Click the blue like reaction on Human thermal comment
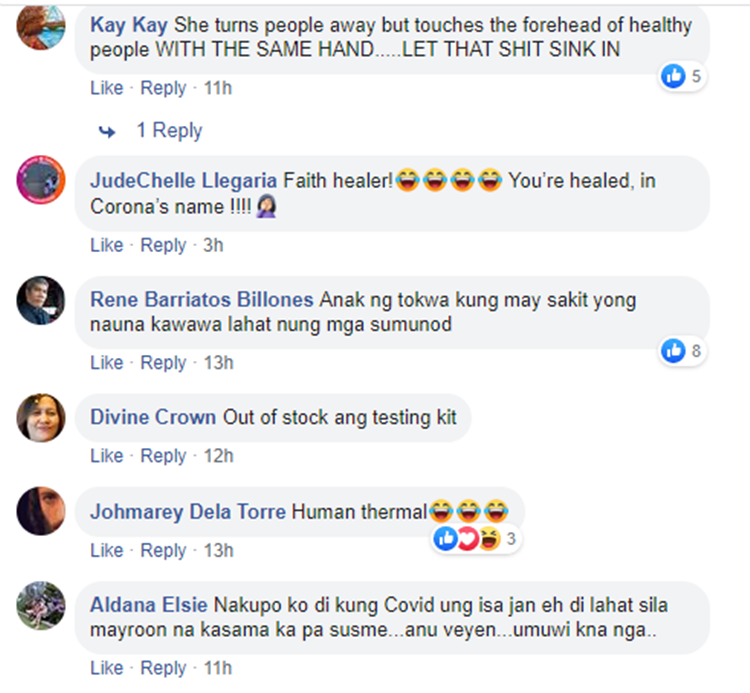The height and width of the screenshot is (693, 750). click(x=445, y=539)
